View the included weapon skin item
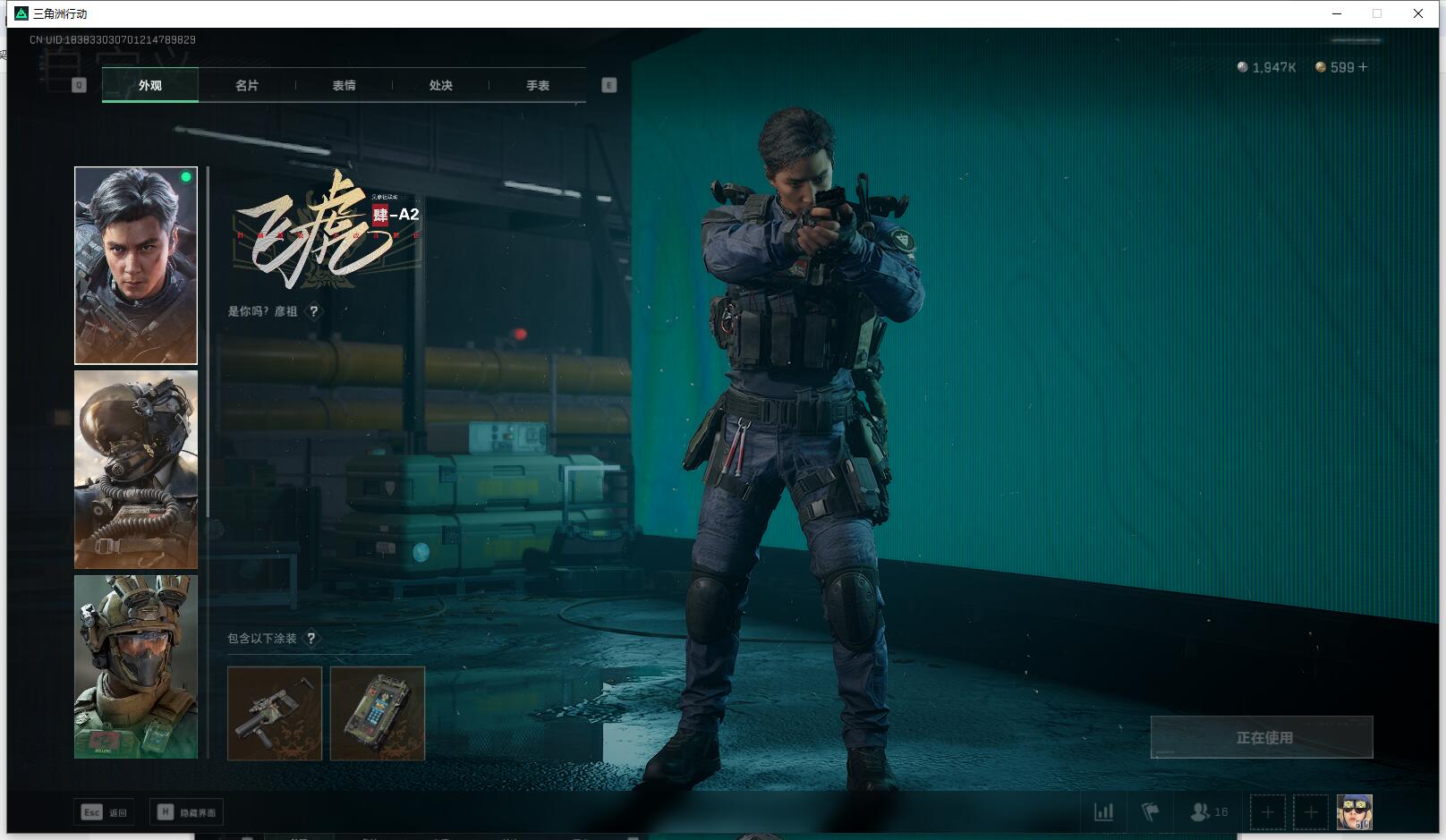The width and height of the screenshot is (1446, 840). coord(275,713)
